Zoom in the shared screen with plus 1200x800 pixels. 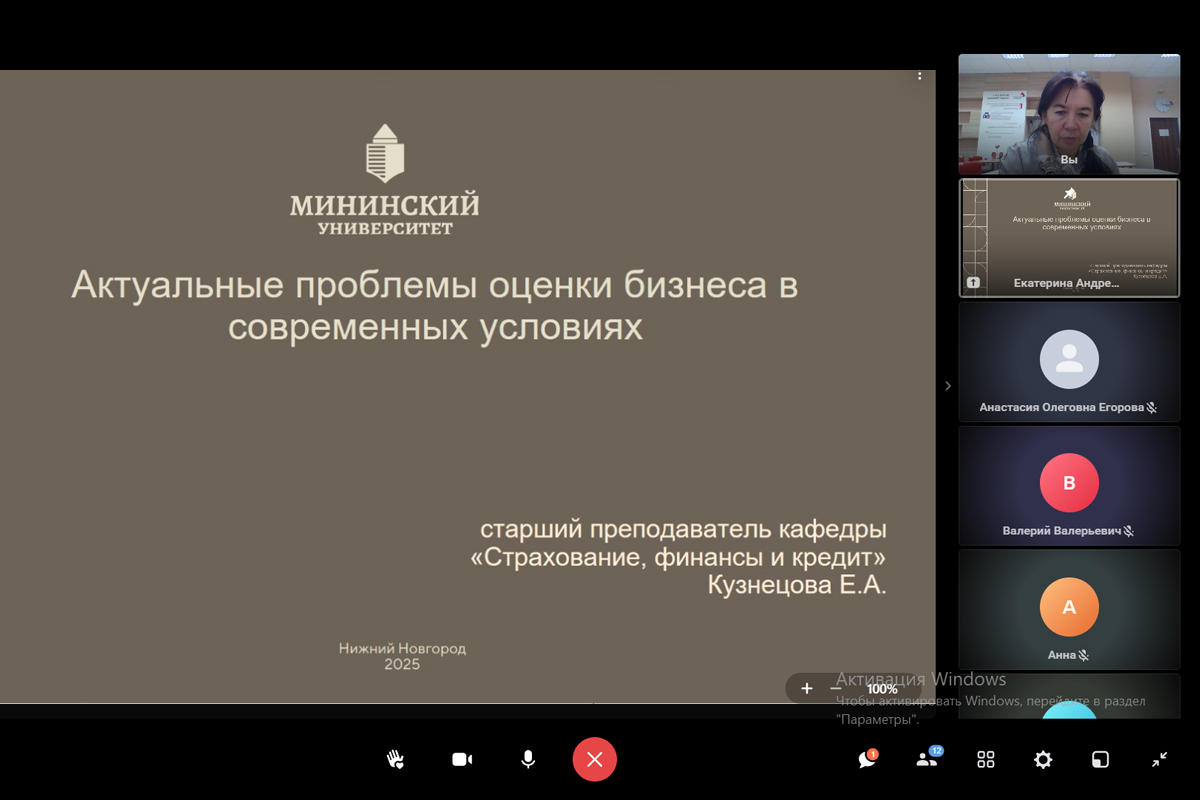point(807,688)
